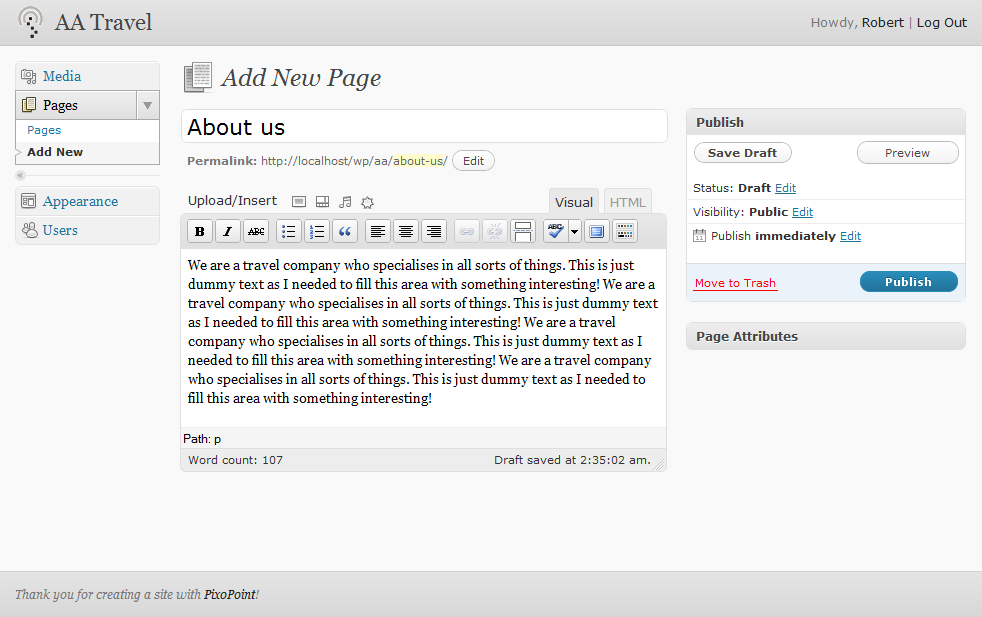
Task: Collapse the admin sidebar menu arrow
Action: point(21,175)
